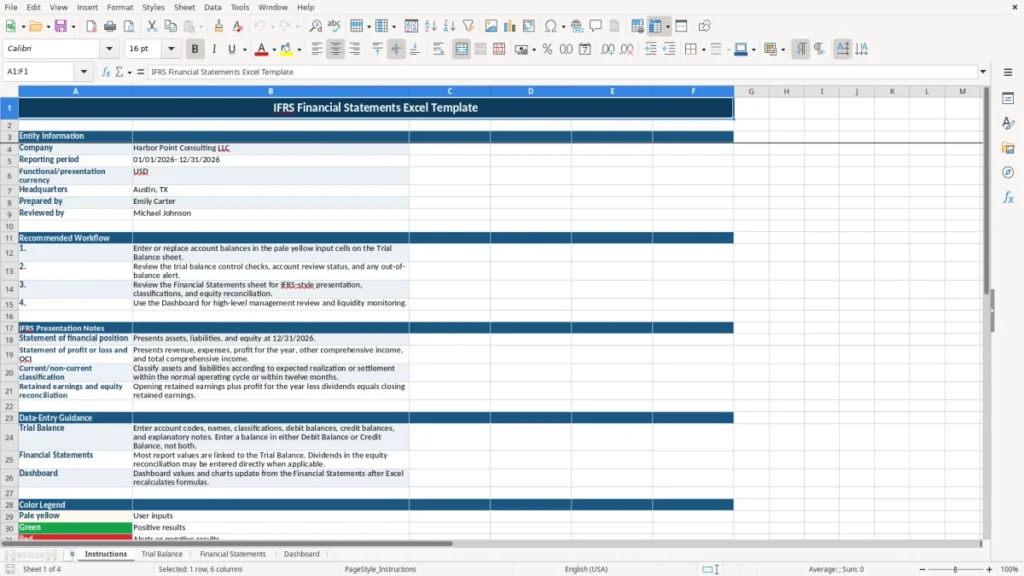Open the File menu
This screenshot has height=576, width=1024.
[x=11, y=7]
